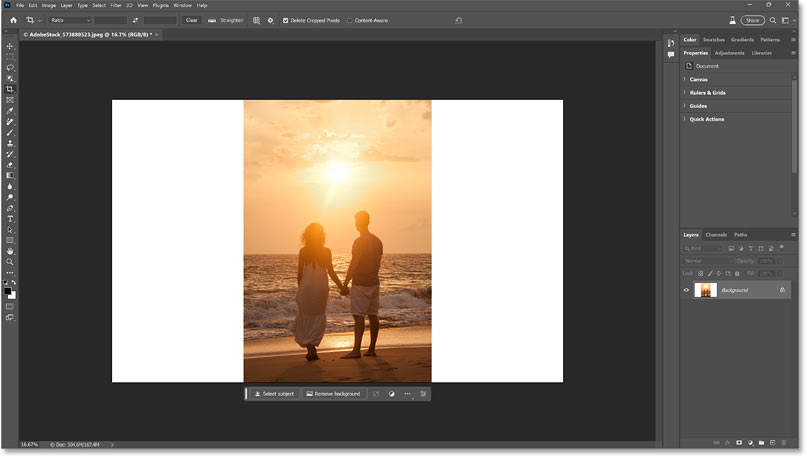This screenshot has width=807, height=458.
Task: Open the Select menu
Action: [99, 5]
